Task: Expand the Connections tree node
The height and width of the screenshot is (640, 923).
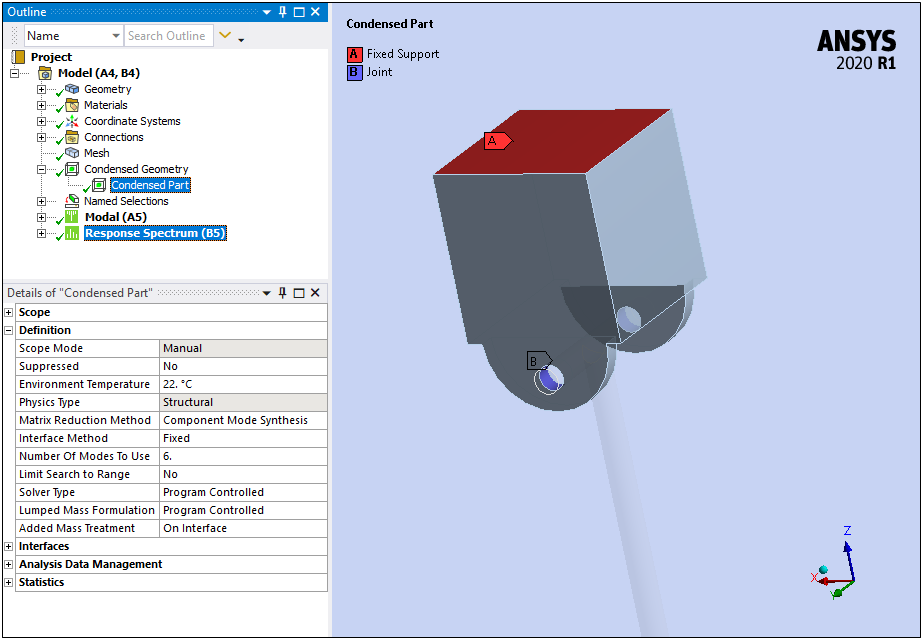Action: (41, 137)
